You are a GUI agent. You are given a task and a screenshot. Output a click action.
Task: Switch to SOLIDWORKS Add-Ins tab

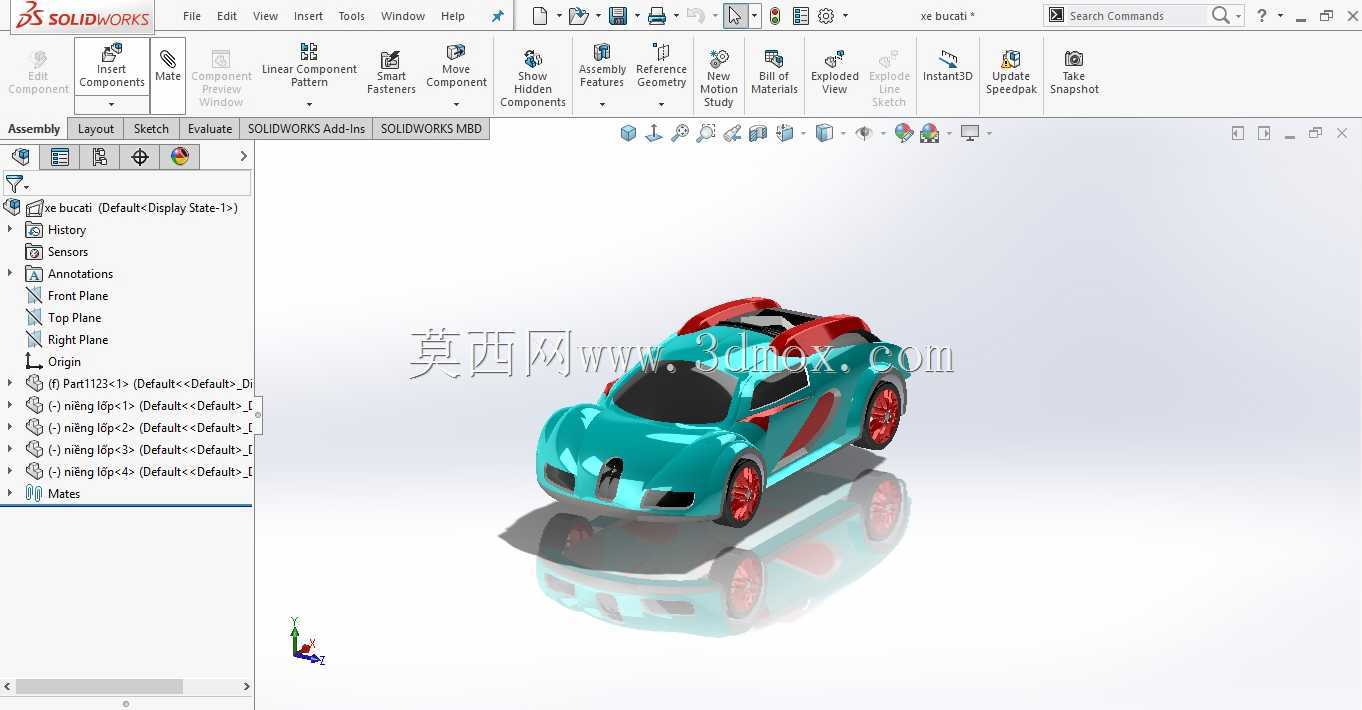306,129
